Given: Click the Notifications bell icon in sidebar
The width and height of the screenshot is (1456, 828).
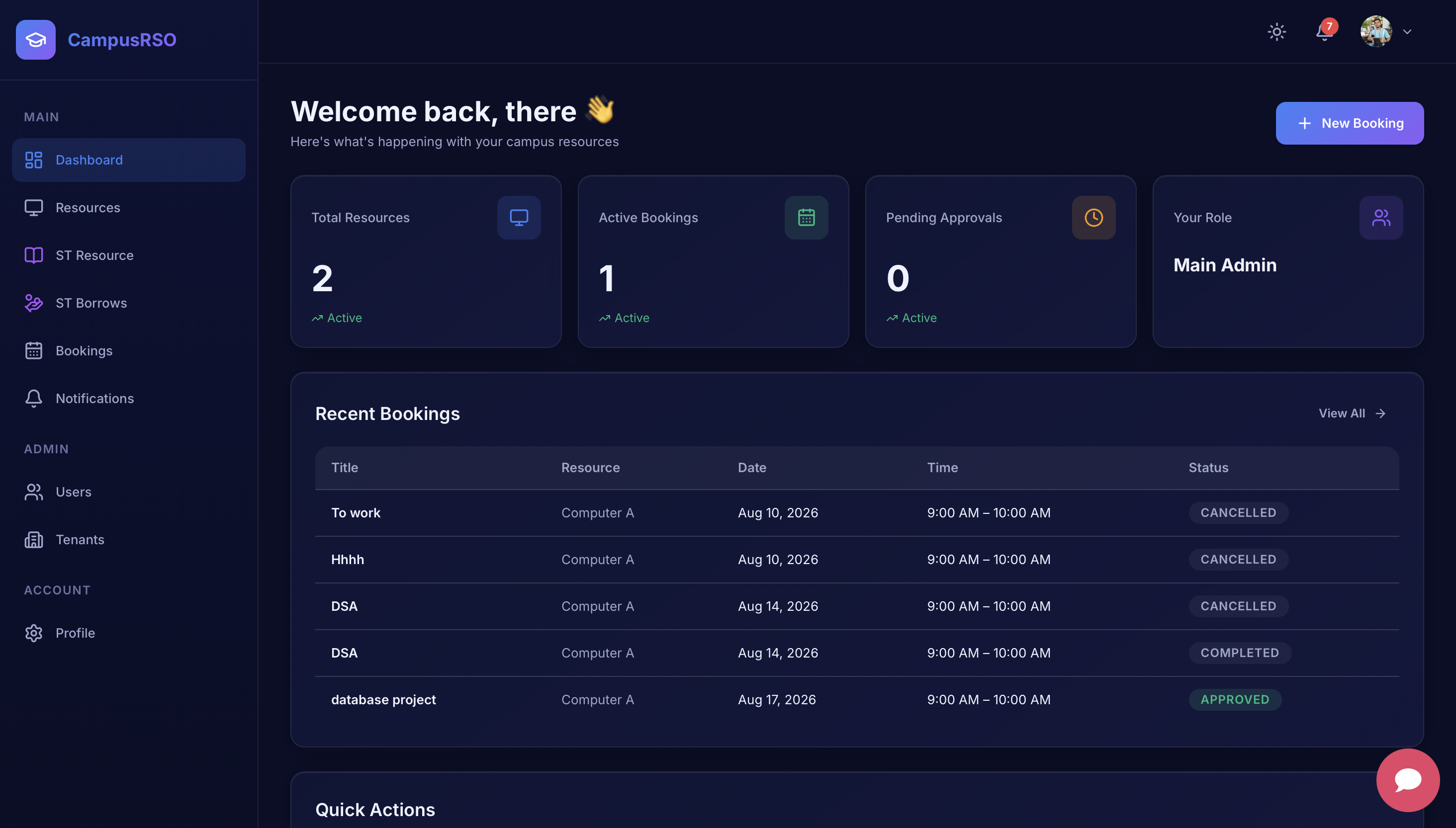Looking at the screenshot, I should (x=34, y=399).
